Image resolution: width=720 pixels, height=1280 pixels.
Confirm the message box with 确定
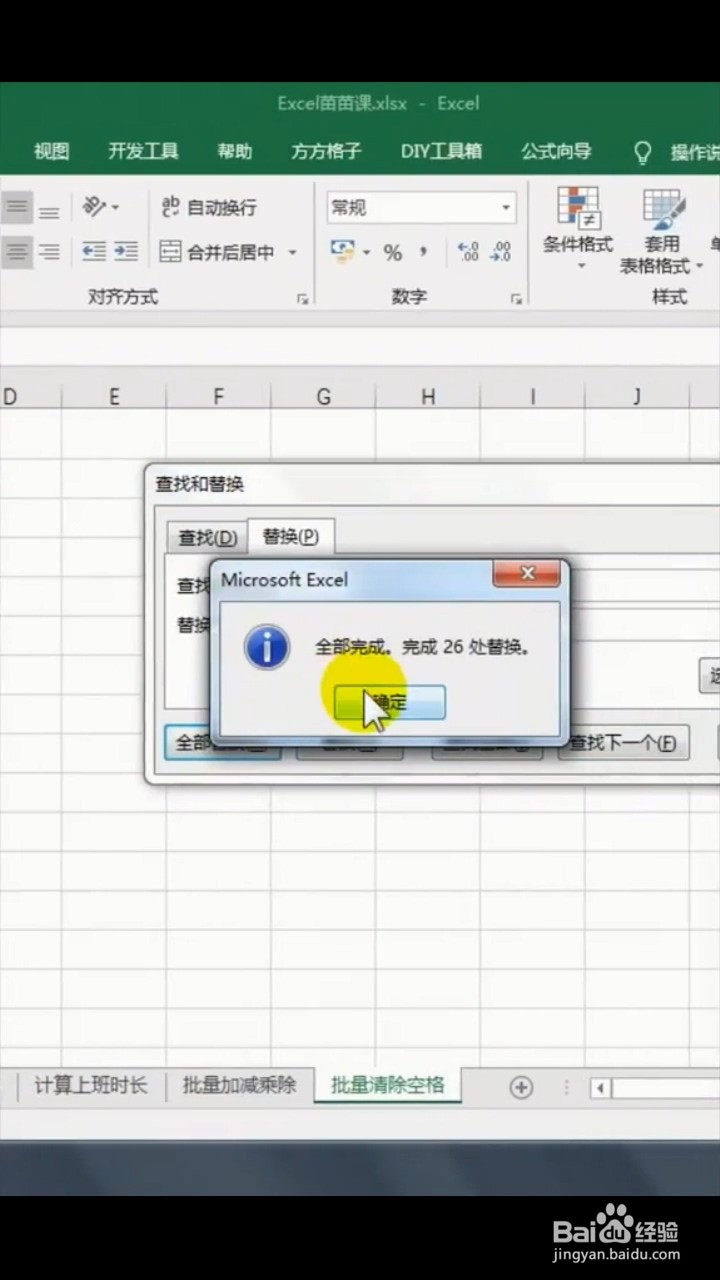tap(390, 702)
